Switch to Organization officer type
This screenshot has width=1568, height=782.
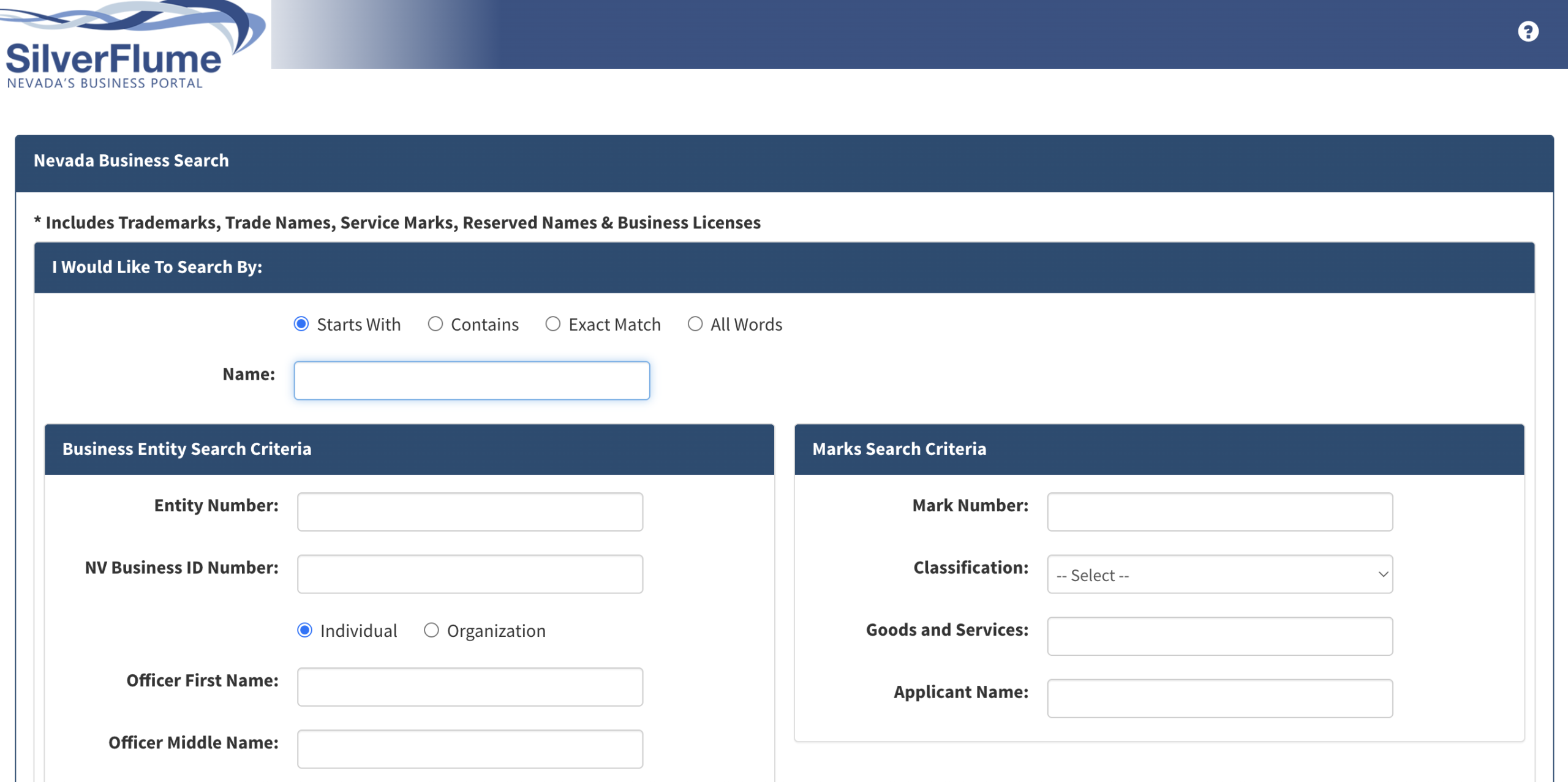pos(431,630)
